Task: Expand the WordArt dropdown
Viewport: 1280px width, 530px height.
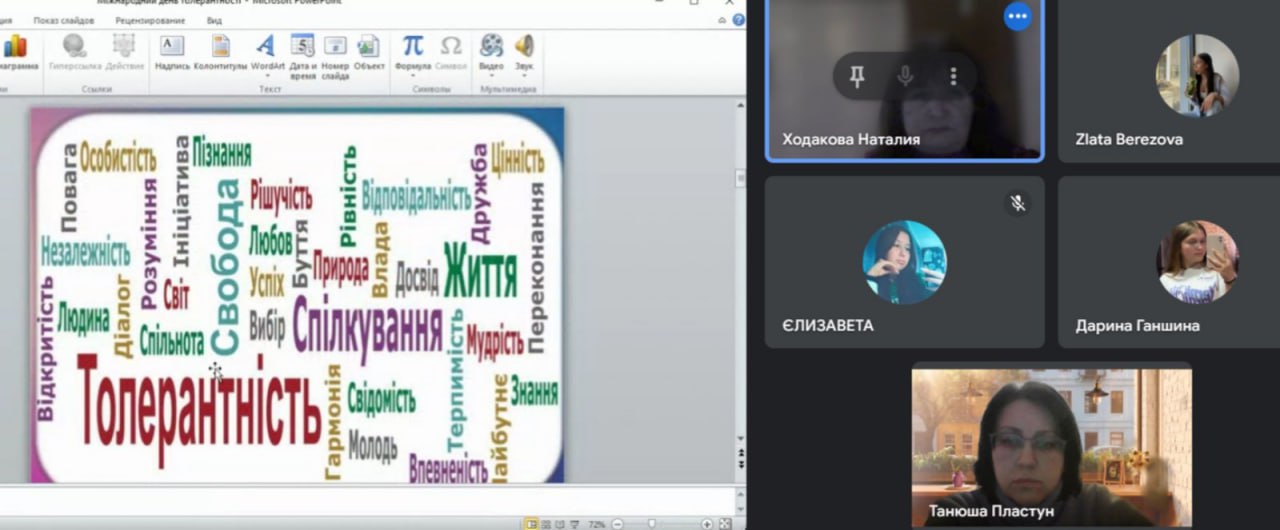Action: pos(267,75)
